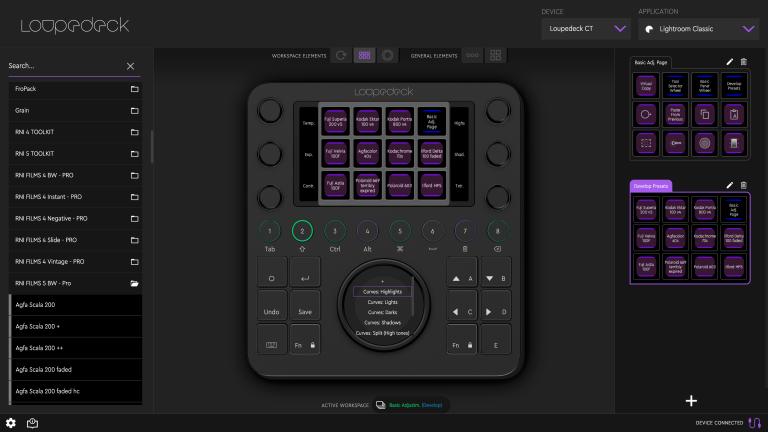Activate round button 5 on the device
The image size is (768, 432).
(x=400, y=231)
